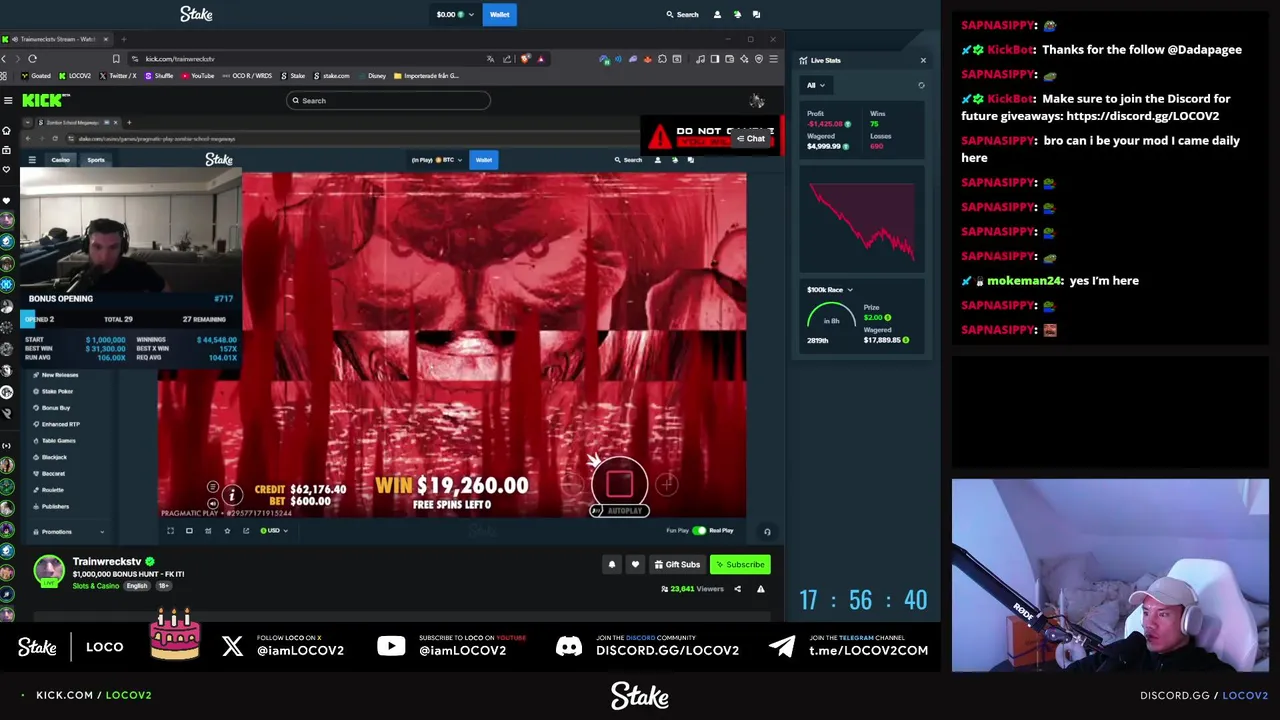Open USD currency dropdown below game

click(274, 531)
